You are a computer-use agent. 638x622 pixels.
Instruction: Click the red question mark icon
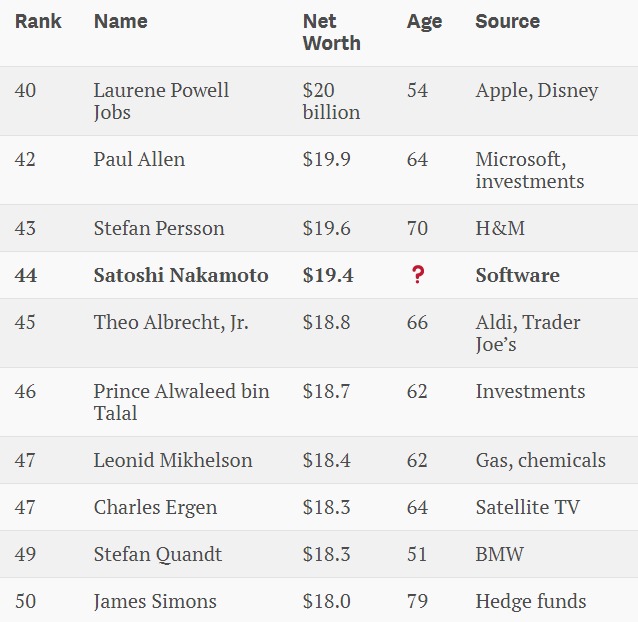click(x=417, y=275)
